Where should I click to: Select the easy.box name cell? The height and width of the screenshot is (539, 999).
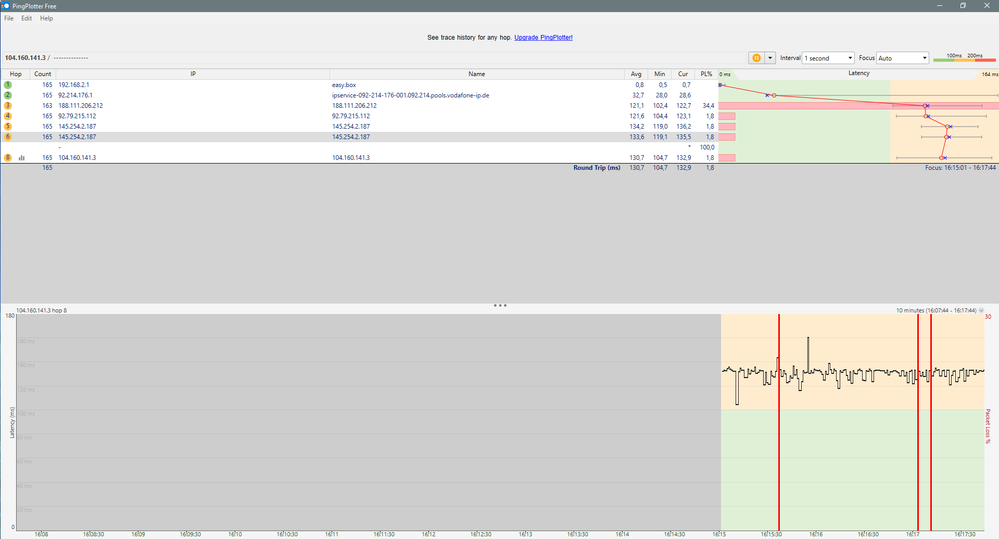pyautogui.click(x=344, y=85)
